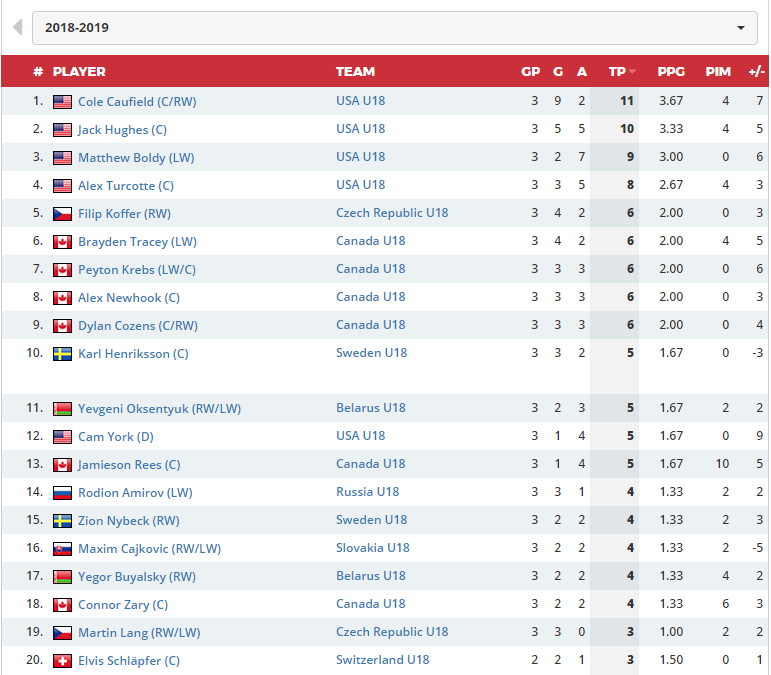Open Yevgeni Oksentyuk player link
This screenshot has width=771, height=675.
159,409
